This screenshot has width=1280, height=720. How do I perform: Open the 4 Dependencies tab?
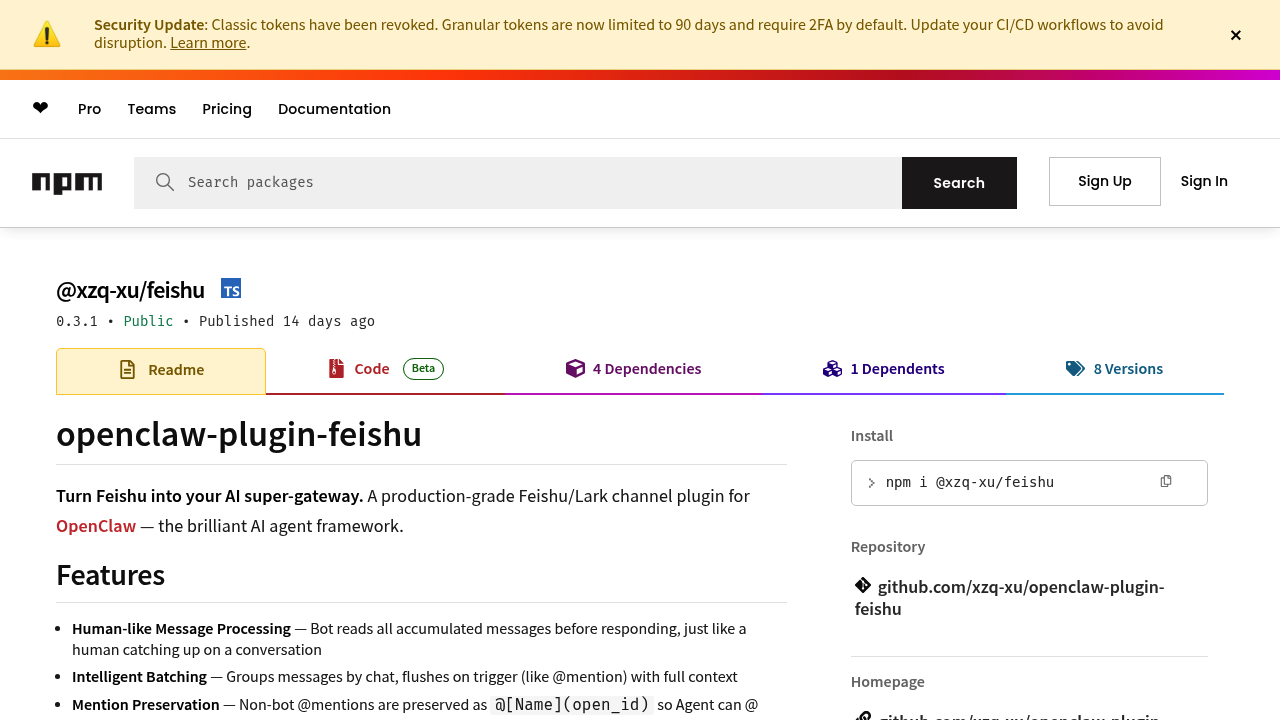(x=634, y=369)
